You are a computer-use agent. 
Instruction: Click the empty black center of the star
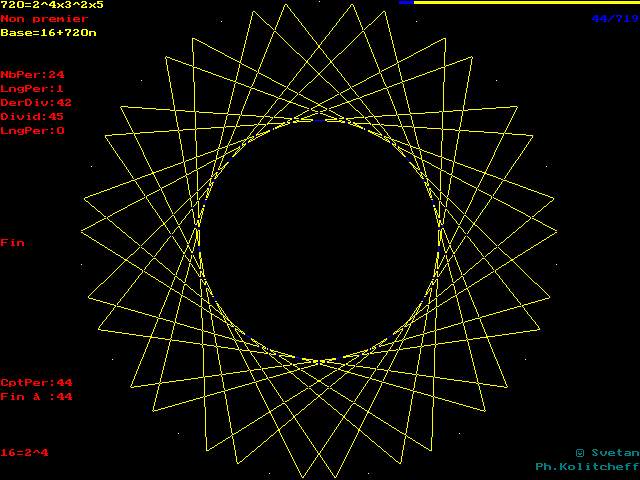(x=319, y=240)
